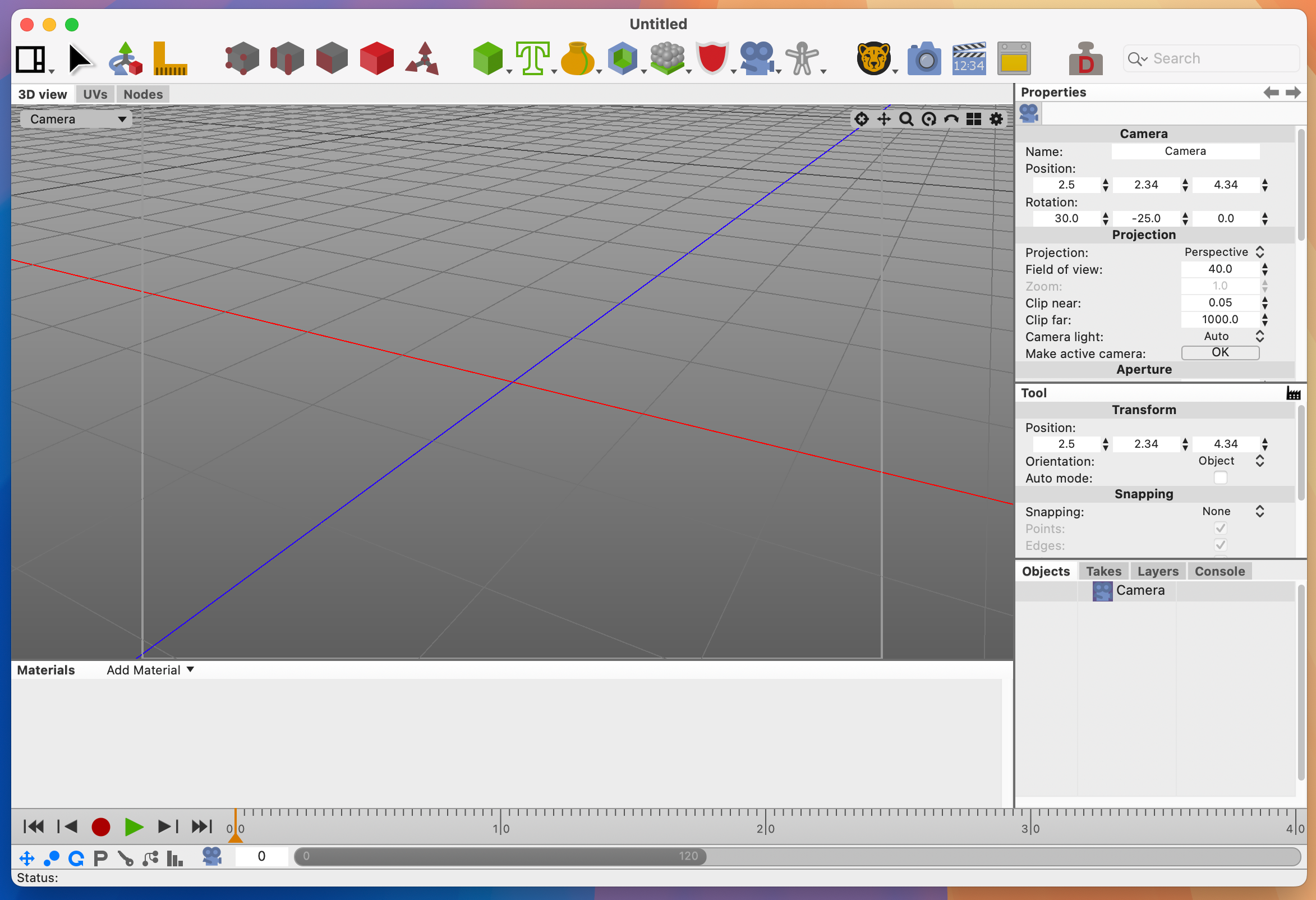
Task: Click inside the Search field
Action: [x=1211, y=58]
